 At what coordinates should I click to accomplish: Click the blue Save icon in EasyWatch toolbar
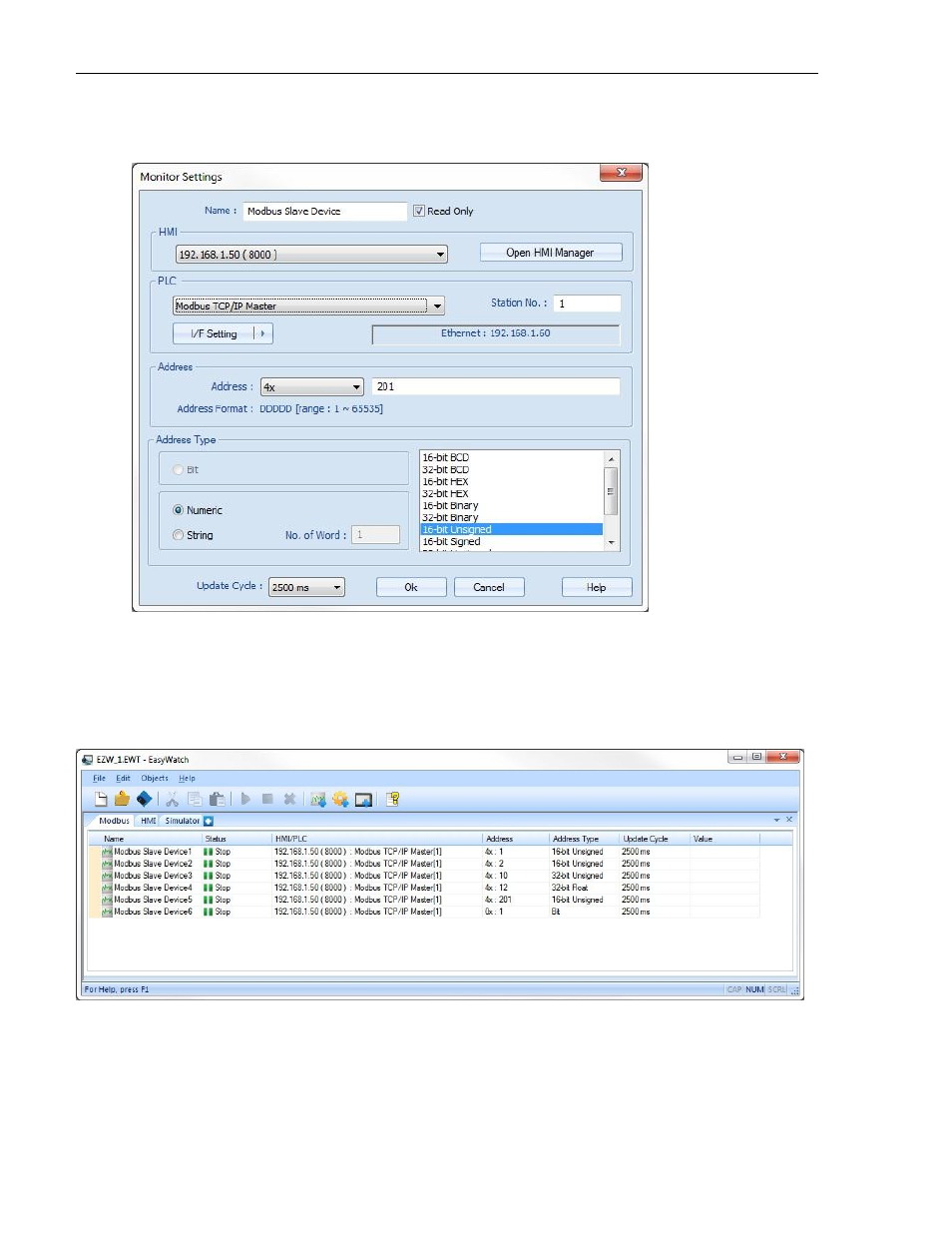tap(145, 799)
